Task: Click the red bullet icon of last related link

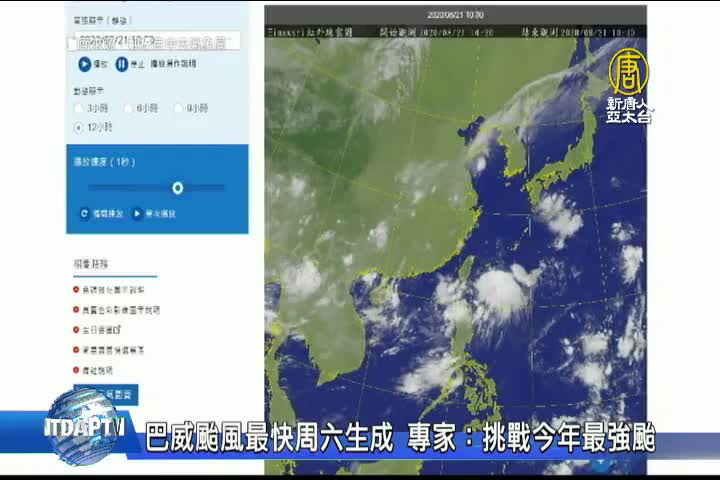Action: pyautogui.click(x=76, y=369)
